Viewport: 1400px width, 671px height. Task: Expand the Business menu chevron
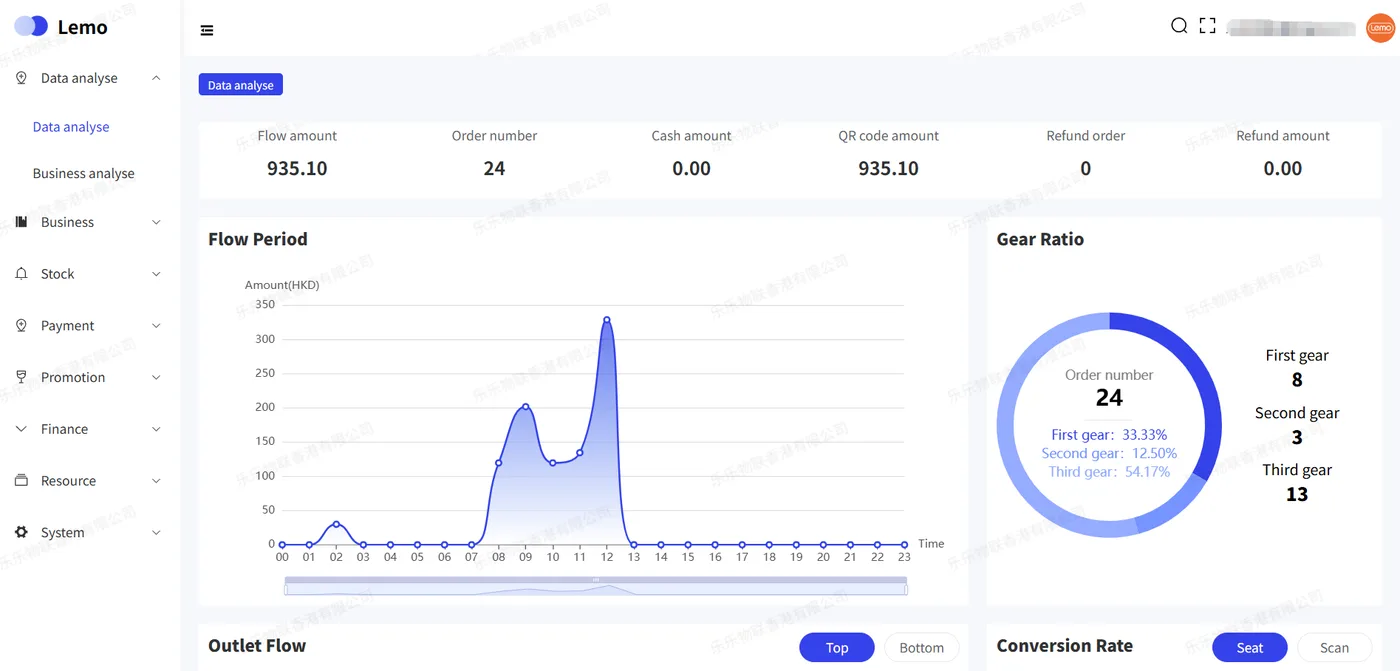click(156, 222)
